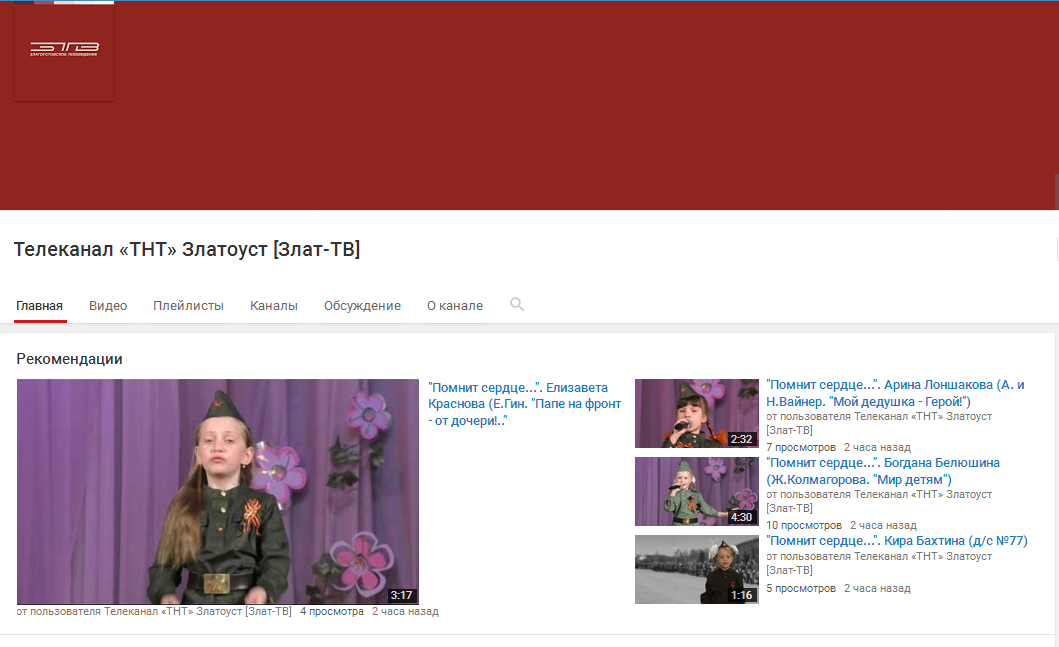The image size is (1059, 647).
Task: Click the channel title Телеканал «ТНТ» Златоуст
Action: click(187, 249)
